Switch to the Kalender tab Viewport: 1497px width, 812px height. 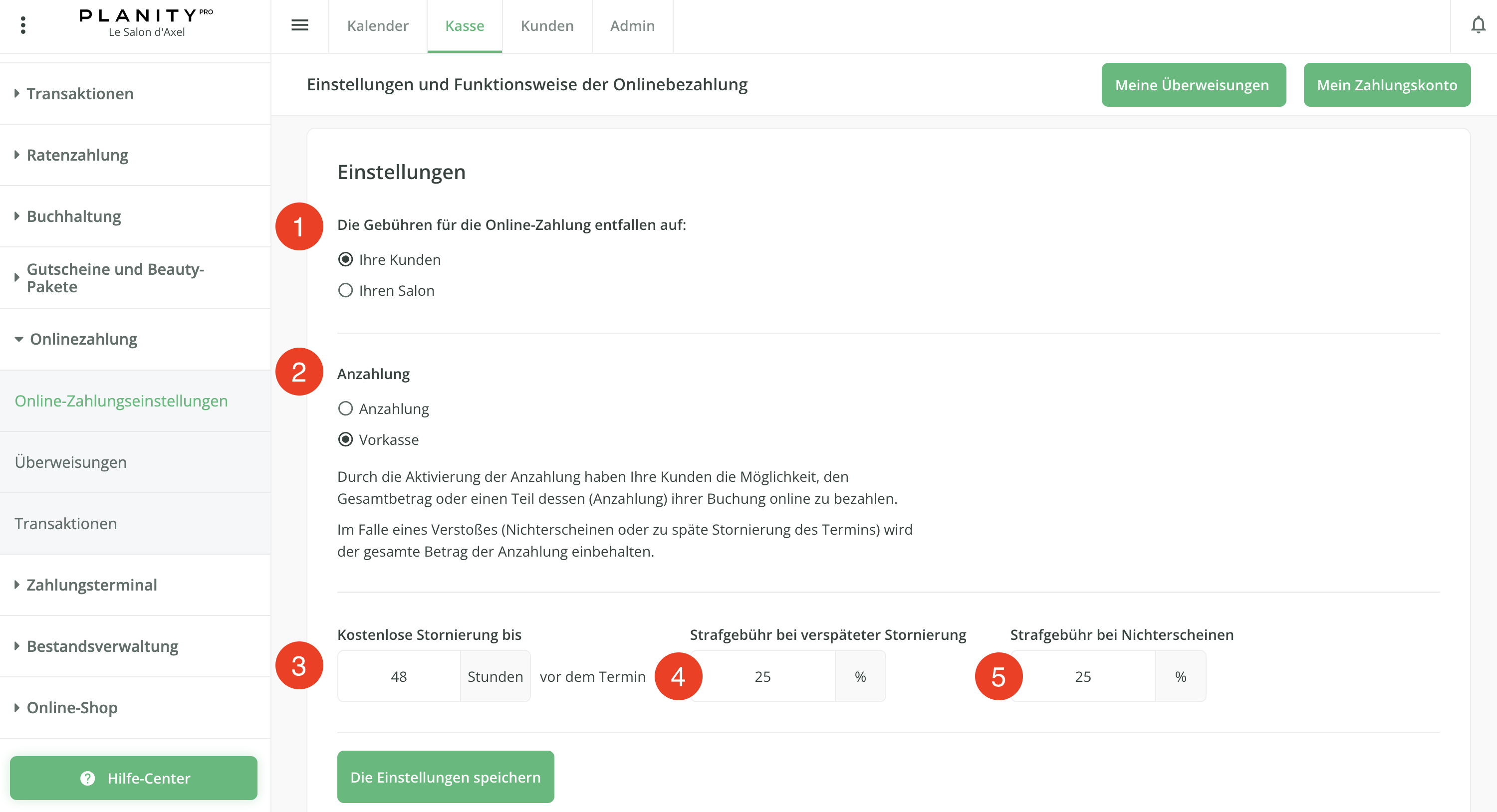click(x=378, y=26)
